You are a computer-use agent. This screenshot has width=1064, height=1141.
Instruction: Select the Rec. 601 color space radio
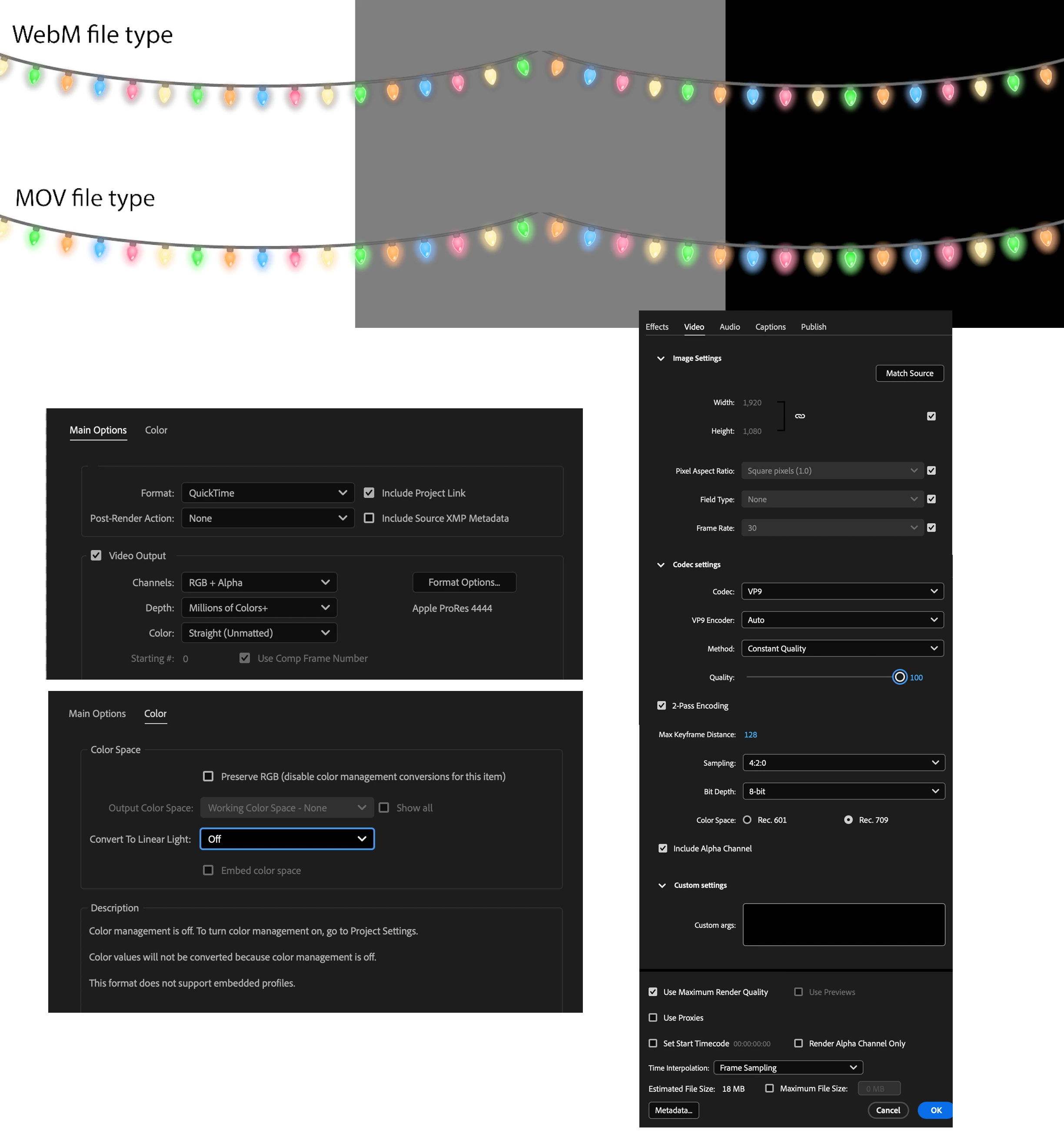tap(748, 820)
